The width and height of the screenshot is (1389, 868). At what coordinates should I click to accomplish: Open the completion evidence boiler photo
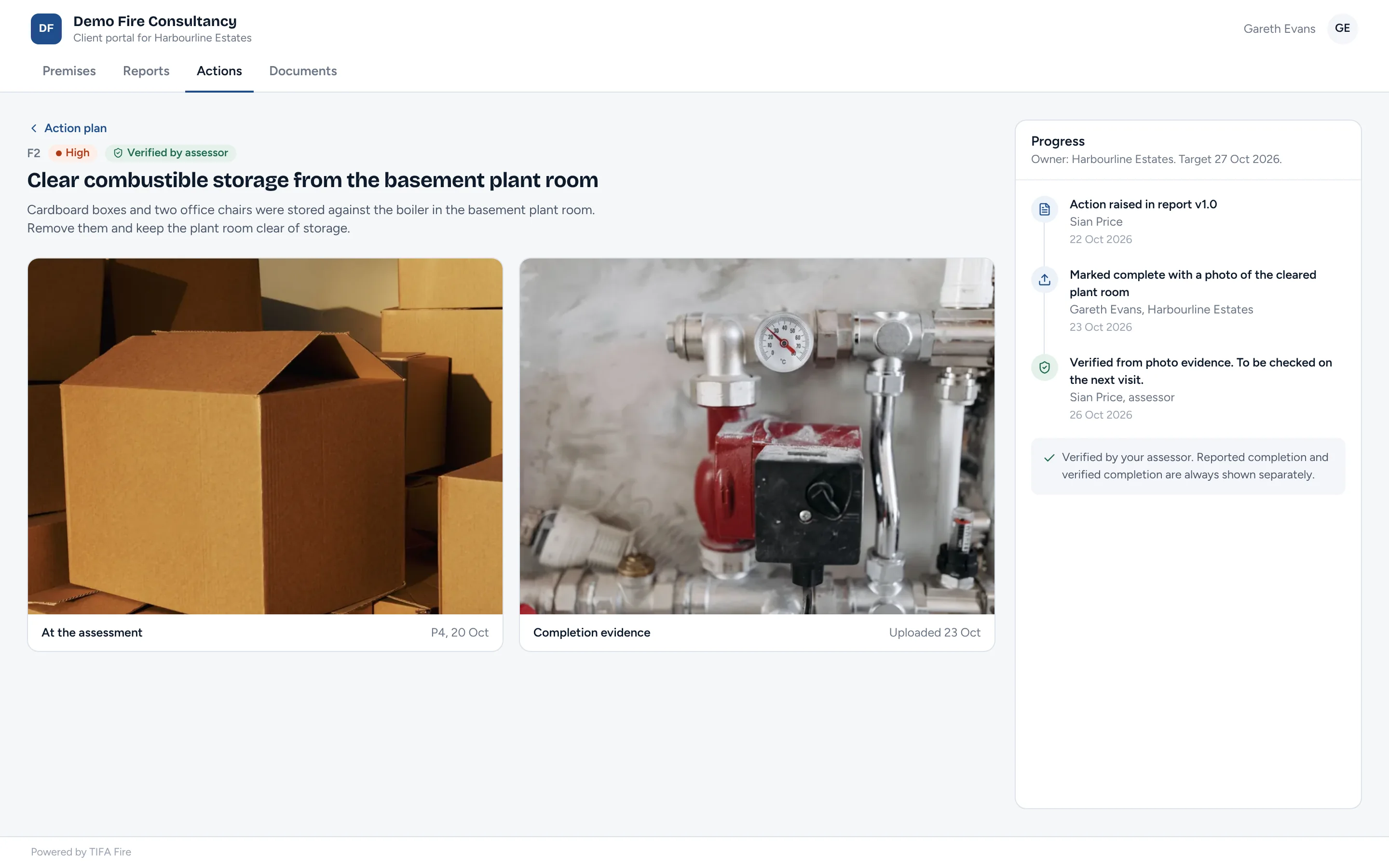coord(757,436)
